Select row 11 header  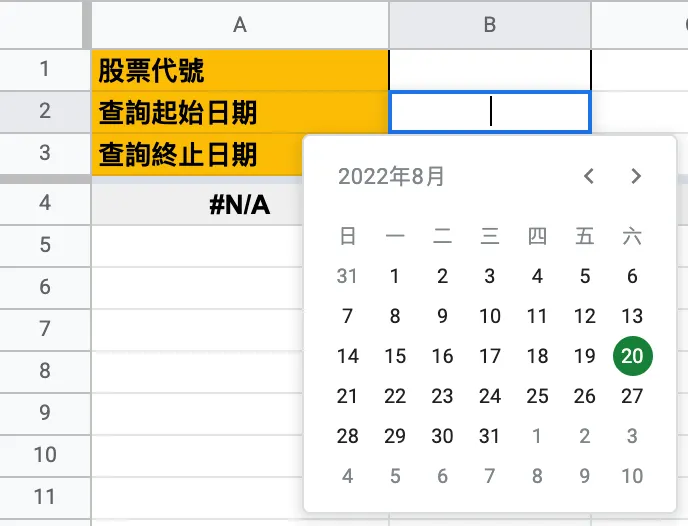(44, 497)
